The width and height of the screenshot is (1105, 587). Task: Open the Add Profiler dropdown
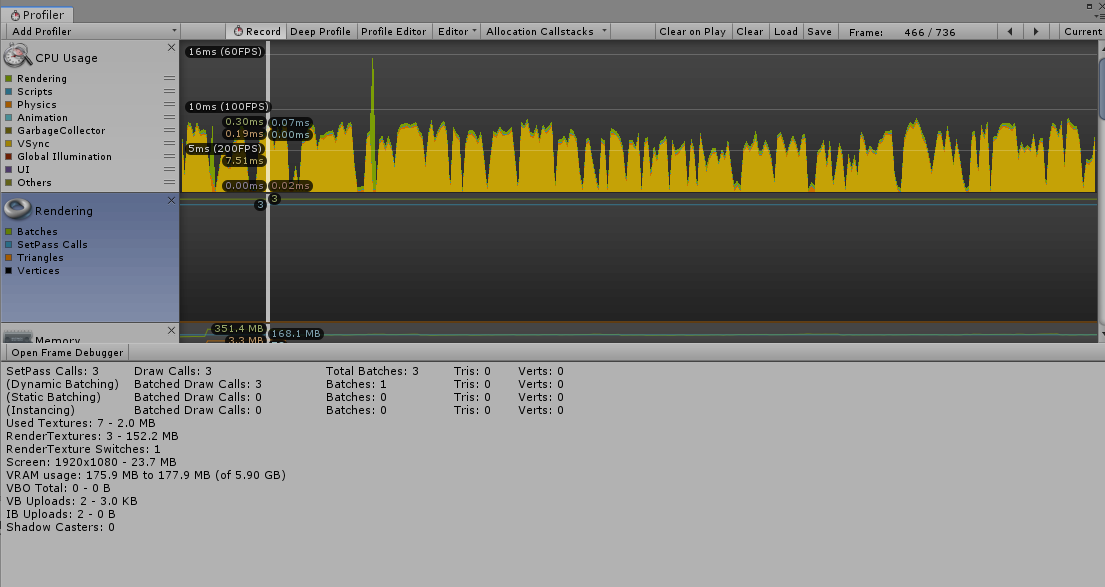(92, 32)
